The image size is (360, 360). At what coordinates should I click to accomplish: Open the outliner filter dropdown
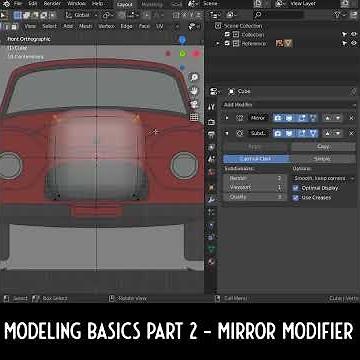[x=339, y=15]
